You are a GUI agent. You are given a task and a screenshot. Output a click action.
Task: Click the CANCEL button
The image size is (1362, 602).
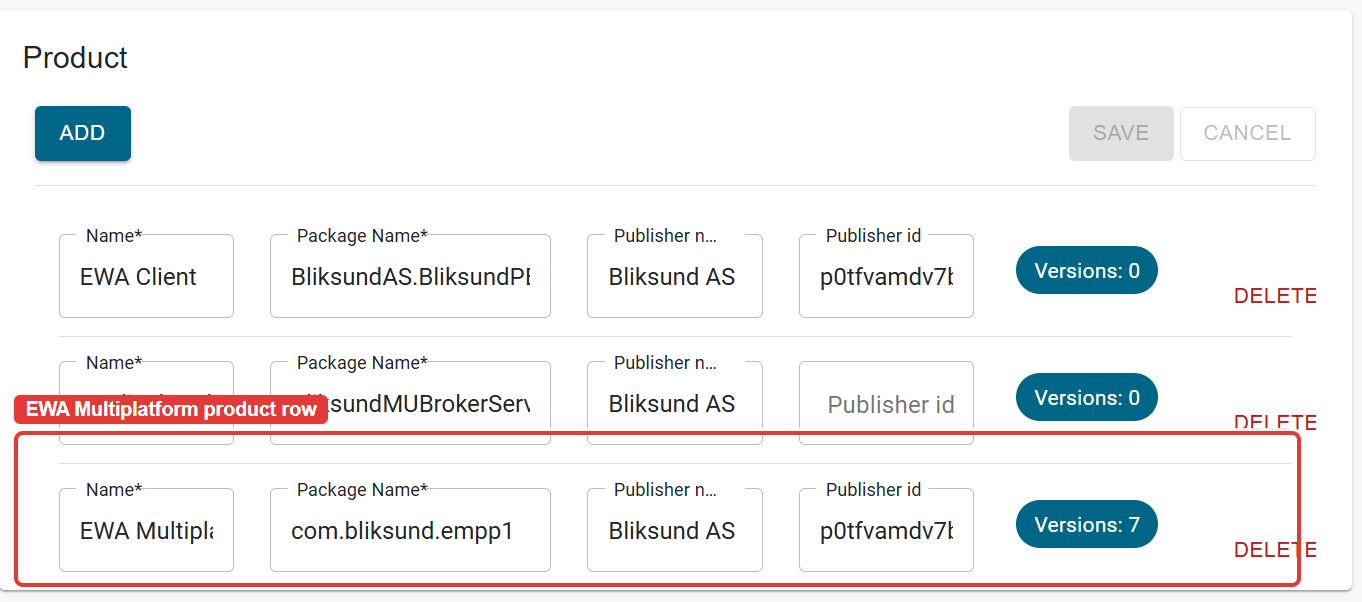(x=1247, y=133)
